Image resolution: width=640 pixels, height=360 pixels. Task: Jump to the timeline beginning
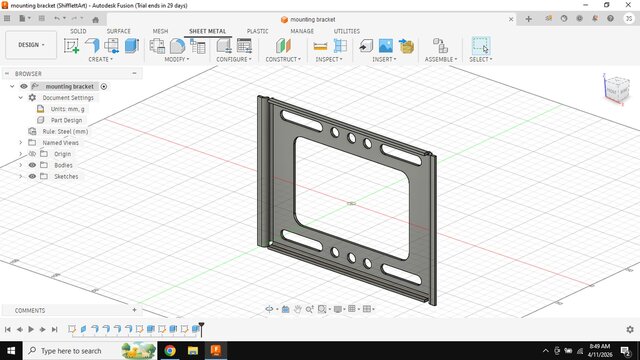(x=8, y=329)
